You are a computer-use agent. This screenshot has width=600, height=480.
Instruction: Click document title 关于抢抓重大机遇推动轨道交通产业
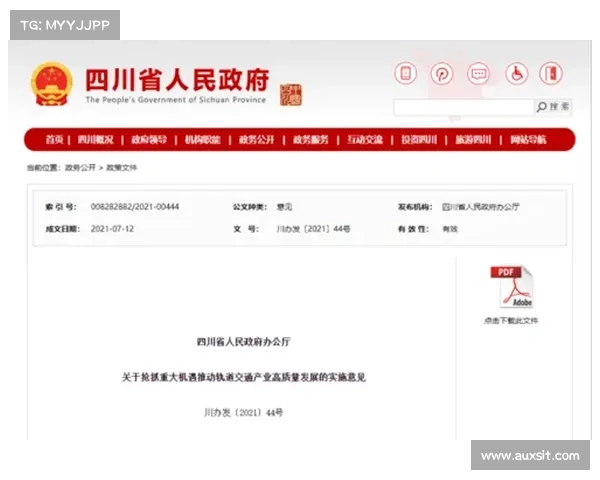[244, 377]
